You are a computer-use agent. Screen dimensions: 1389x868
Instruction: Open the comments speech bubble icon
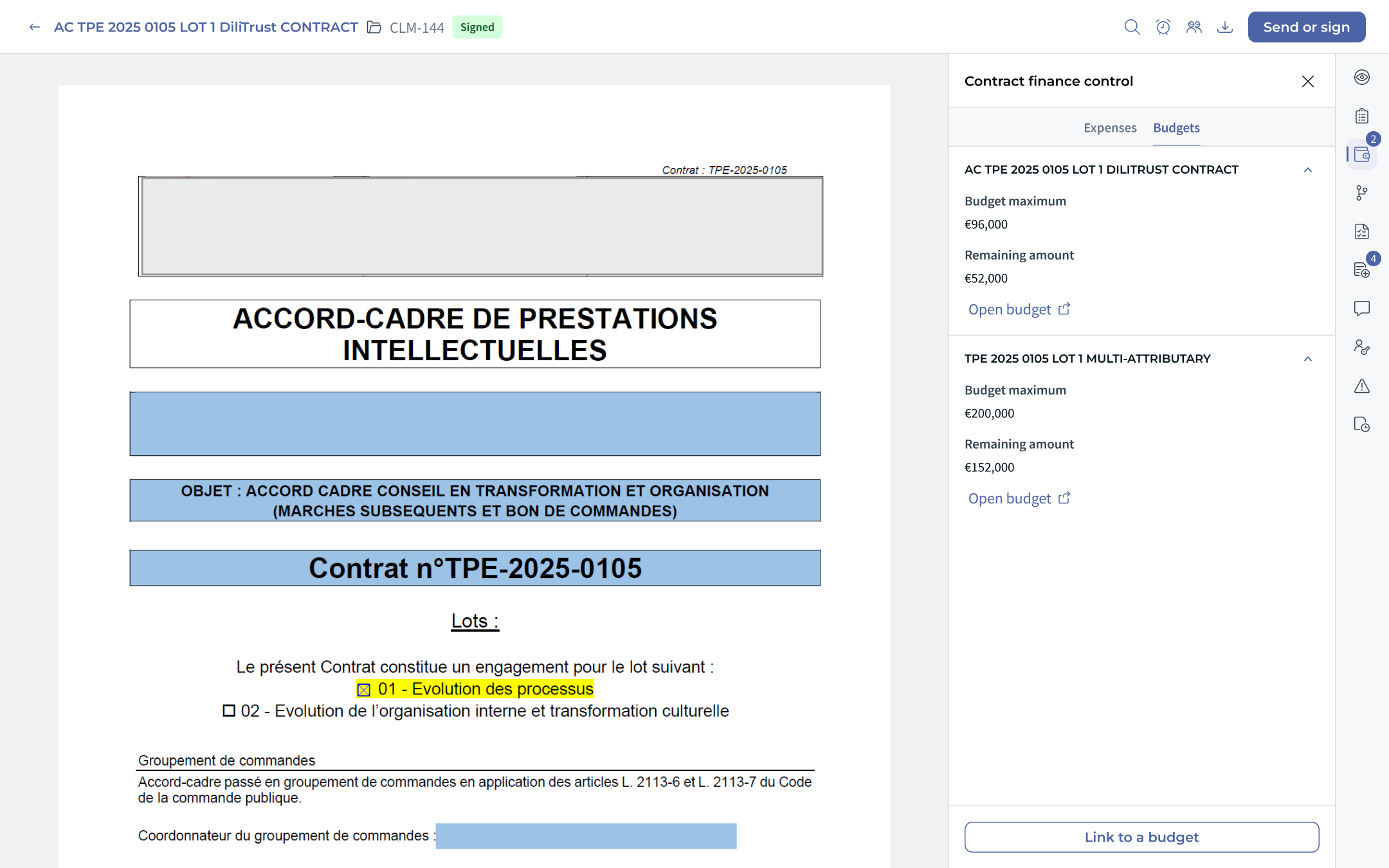(x=1362, y=309)
